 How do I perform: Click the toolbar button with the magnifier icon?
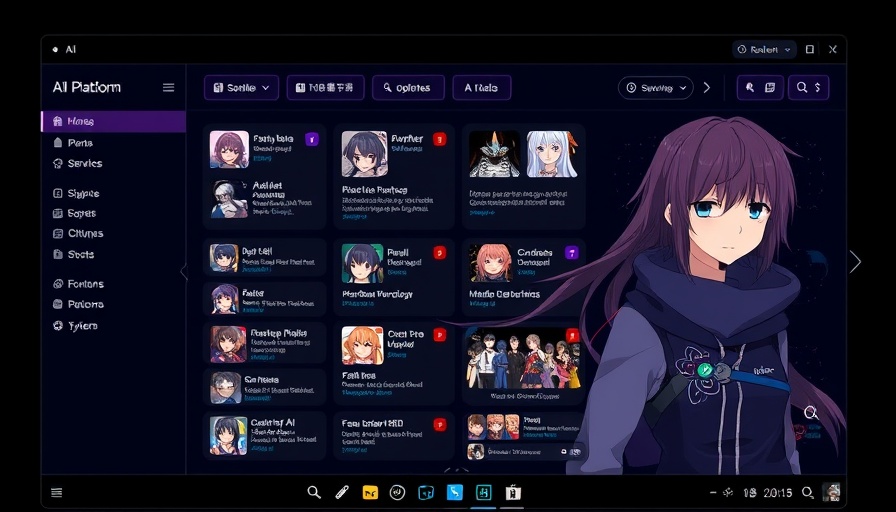(x=408, y=88)
